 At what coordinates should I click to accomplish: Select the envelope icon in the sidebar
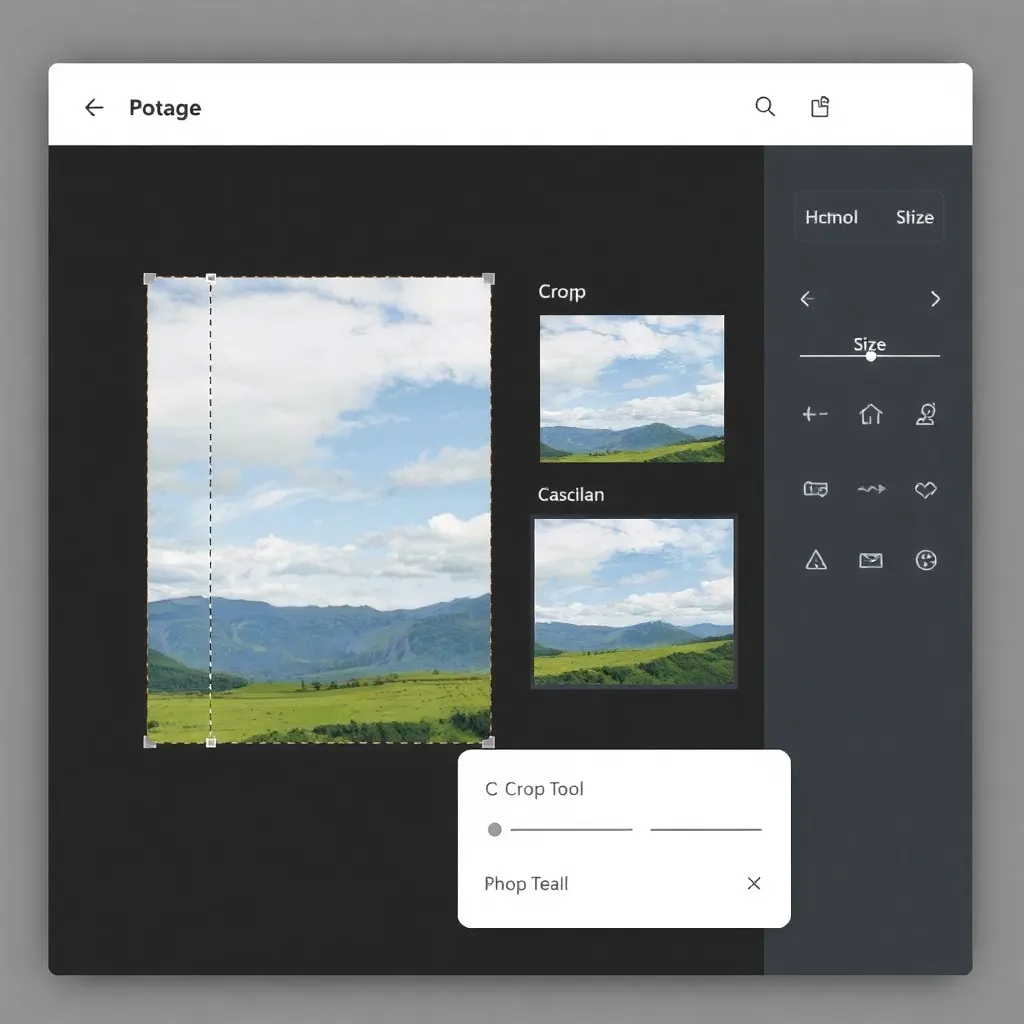click(x=870, y=560)
